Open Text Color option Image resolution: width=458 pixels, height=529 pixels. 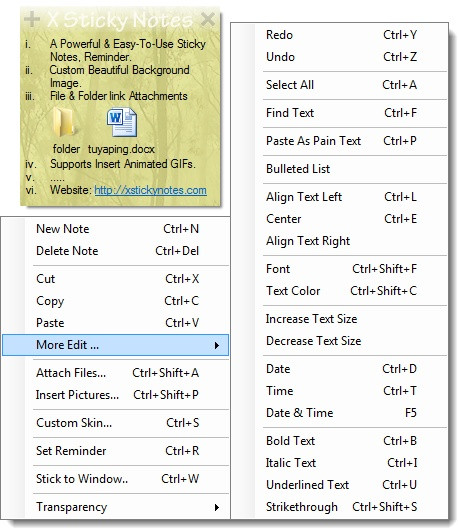pos(339,291)
